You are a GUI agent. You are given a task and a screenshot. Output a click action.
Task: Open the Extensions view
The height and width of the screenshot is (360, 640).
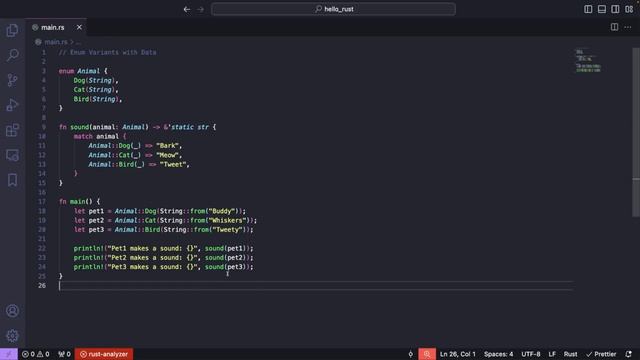[x=12, y=130]
